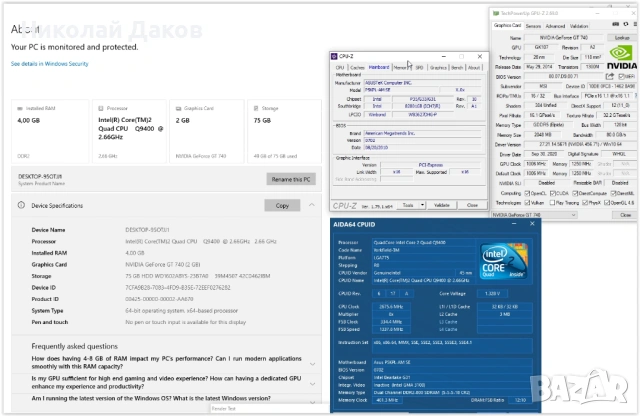Toggle DirectCompute checkbox in GPU-Z
The image size is (640, 416).
[x=575, y=193]
